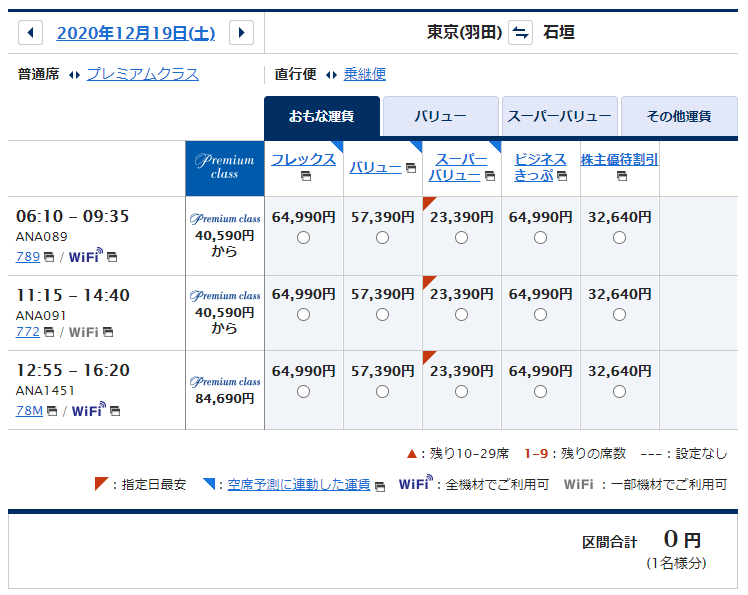Select バリュー 57,390円 for ANA089
Viewport: 748px width, 595px height.
pyautogui.click(x=382, y=238)
